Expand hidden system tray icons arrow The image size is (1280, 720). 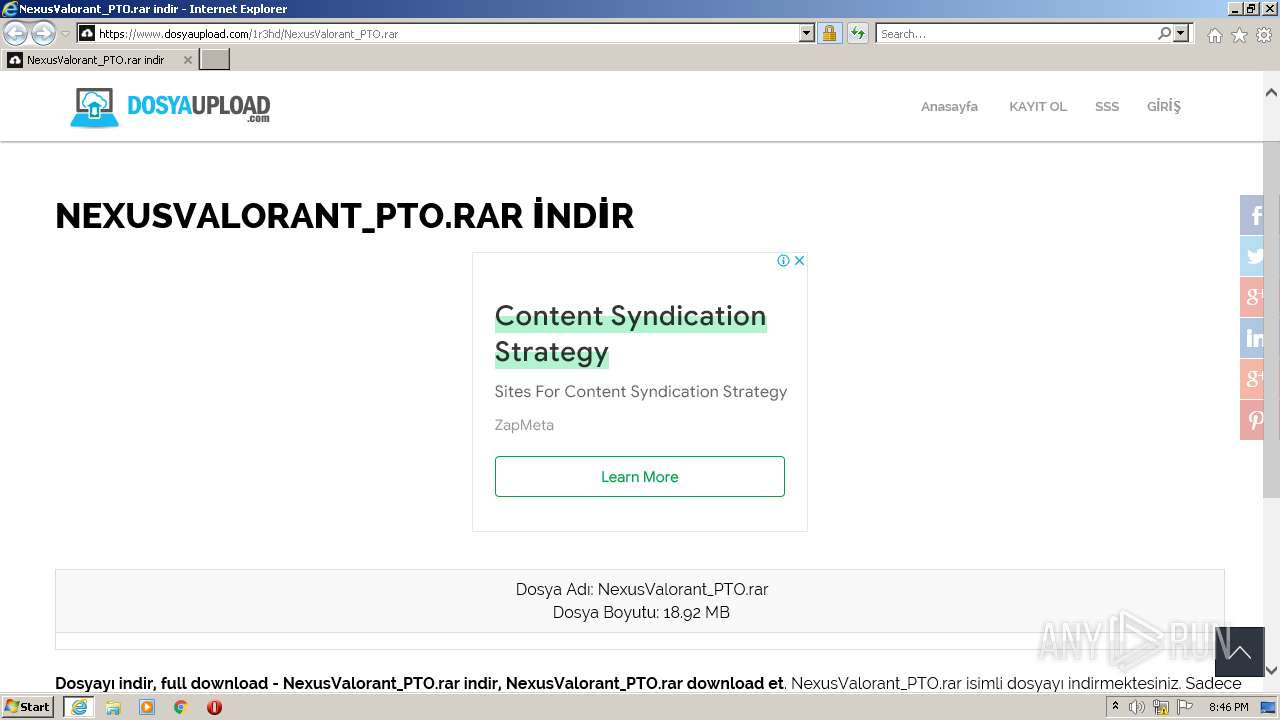1115,706
